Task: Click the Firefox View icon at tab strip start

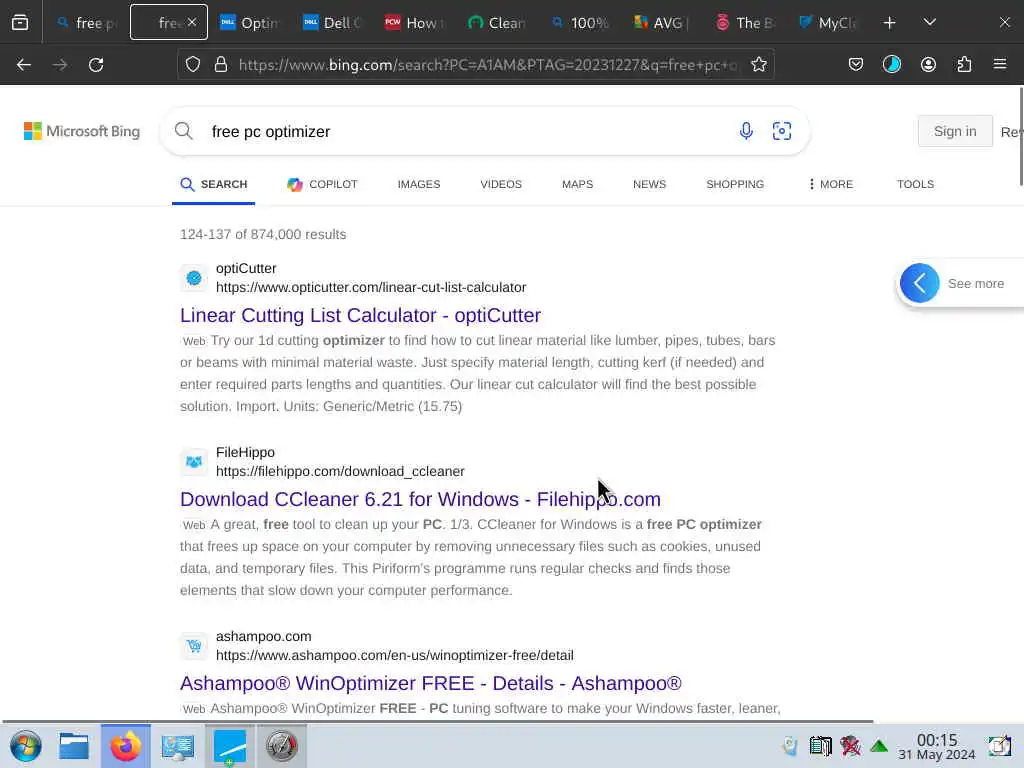Action: pos(20,23)
